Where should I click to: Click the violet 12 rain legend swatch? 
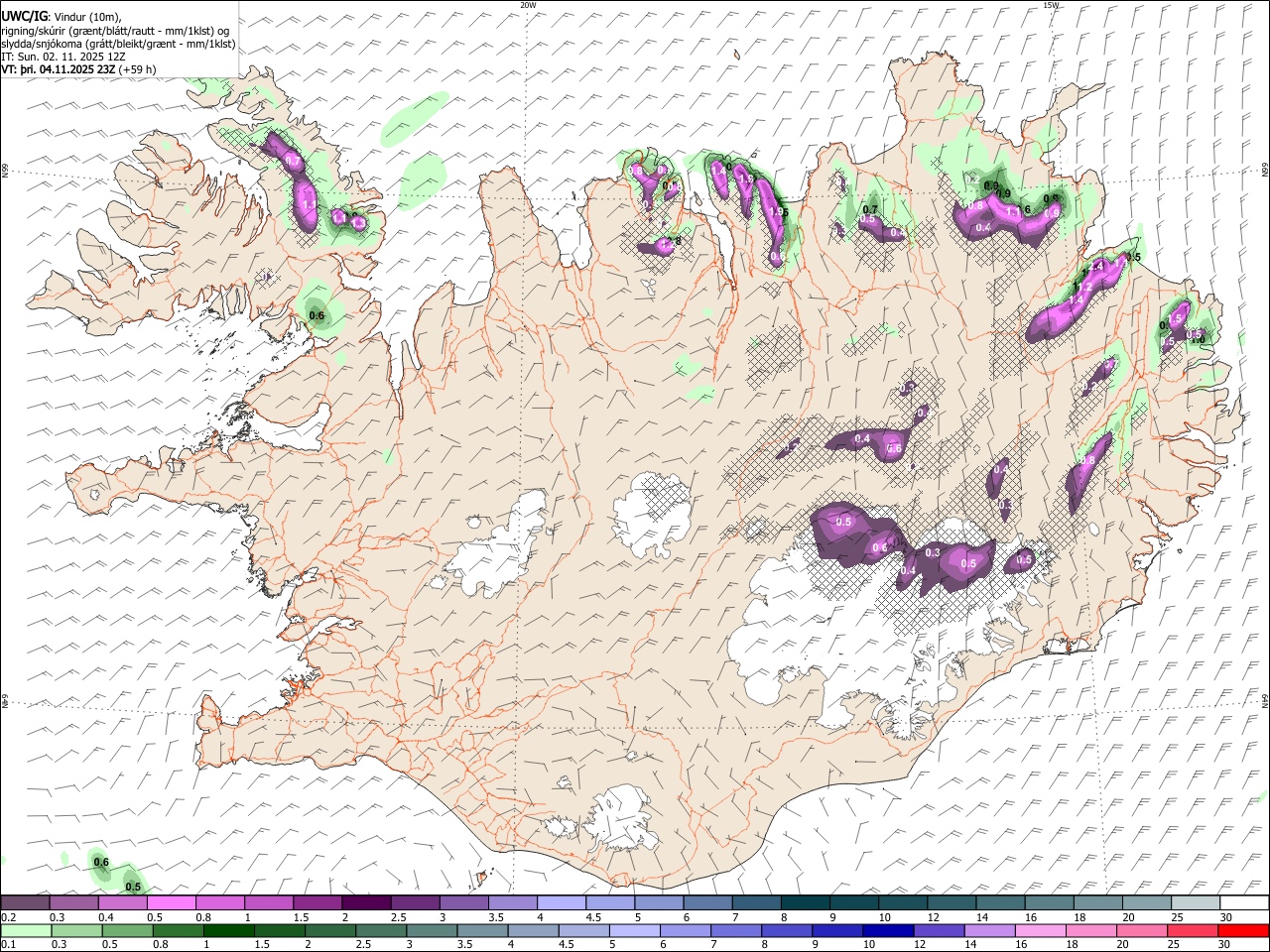coord(940,930)
